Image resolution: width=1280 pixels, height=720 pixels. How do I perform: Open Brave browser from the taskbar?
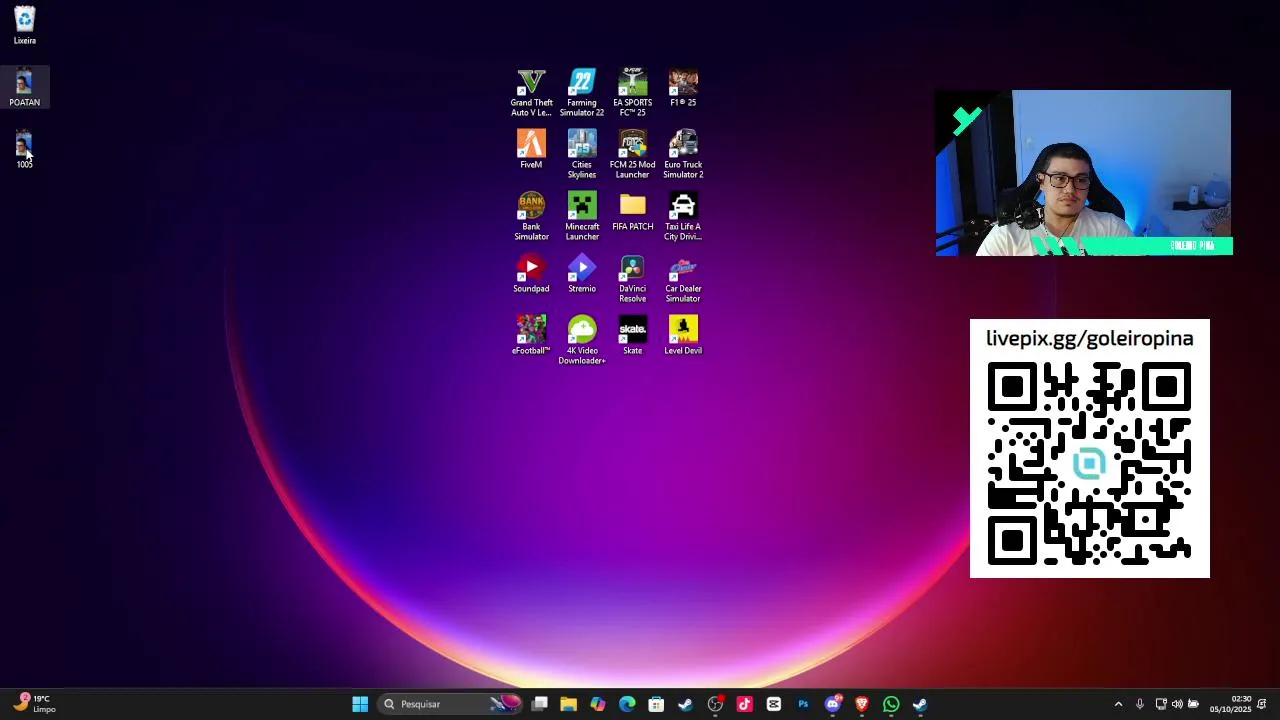pyautogui.click(x=862, y=704)
